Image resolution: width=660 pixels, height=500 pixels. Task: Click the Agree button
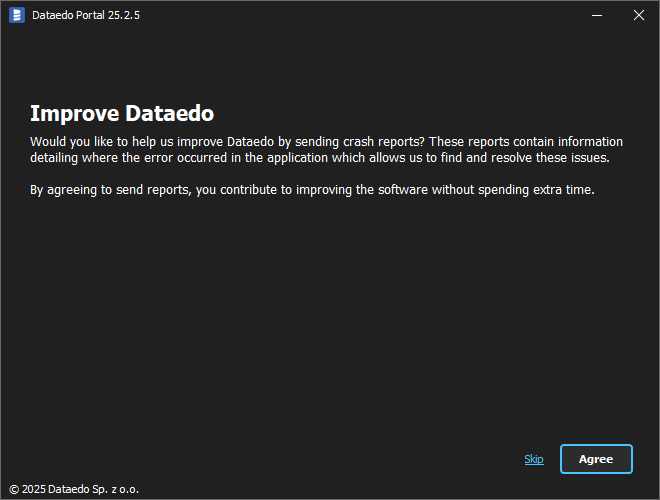[596, 459]
